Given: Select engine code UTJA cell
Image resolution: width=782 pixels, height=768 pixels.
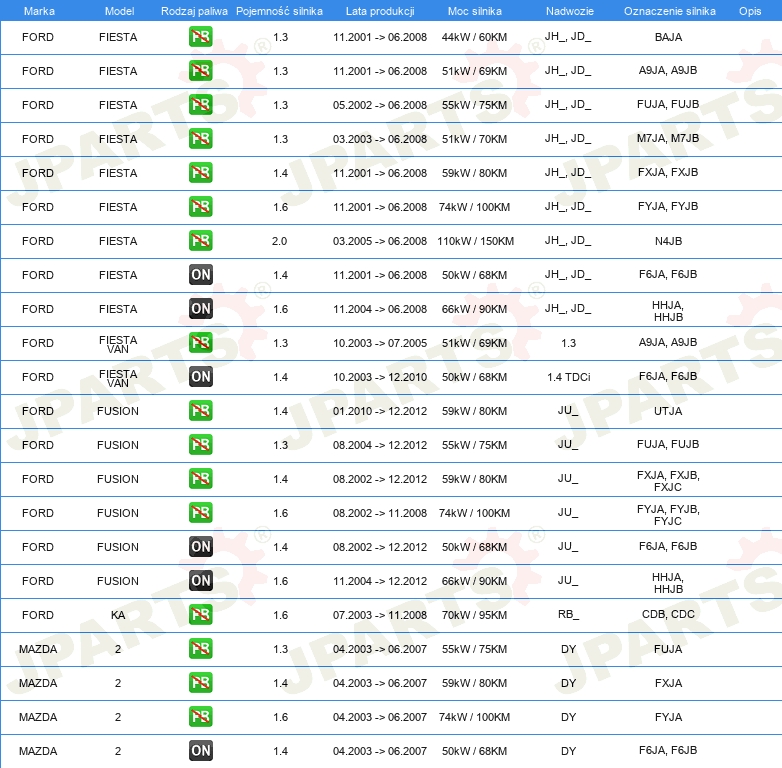Looking at the screenshot, I should coord(668,411).
